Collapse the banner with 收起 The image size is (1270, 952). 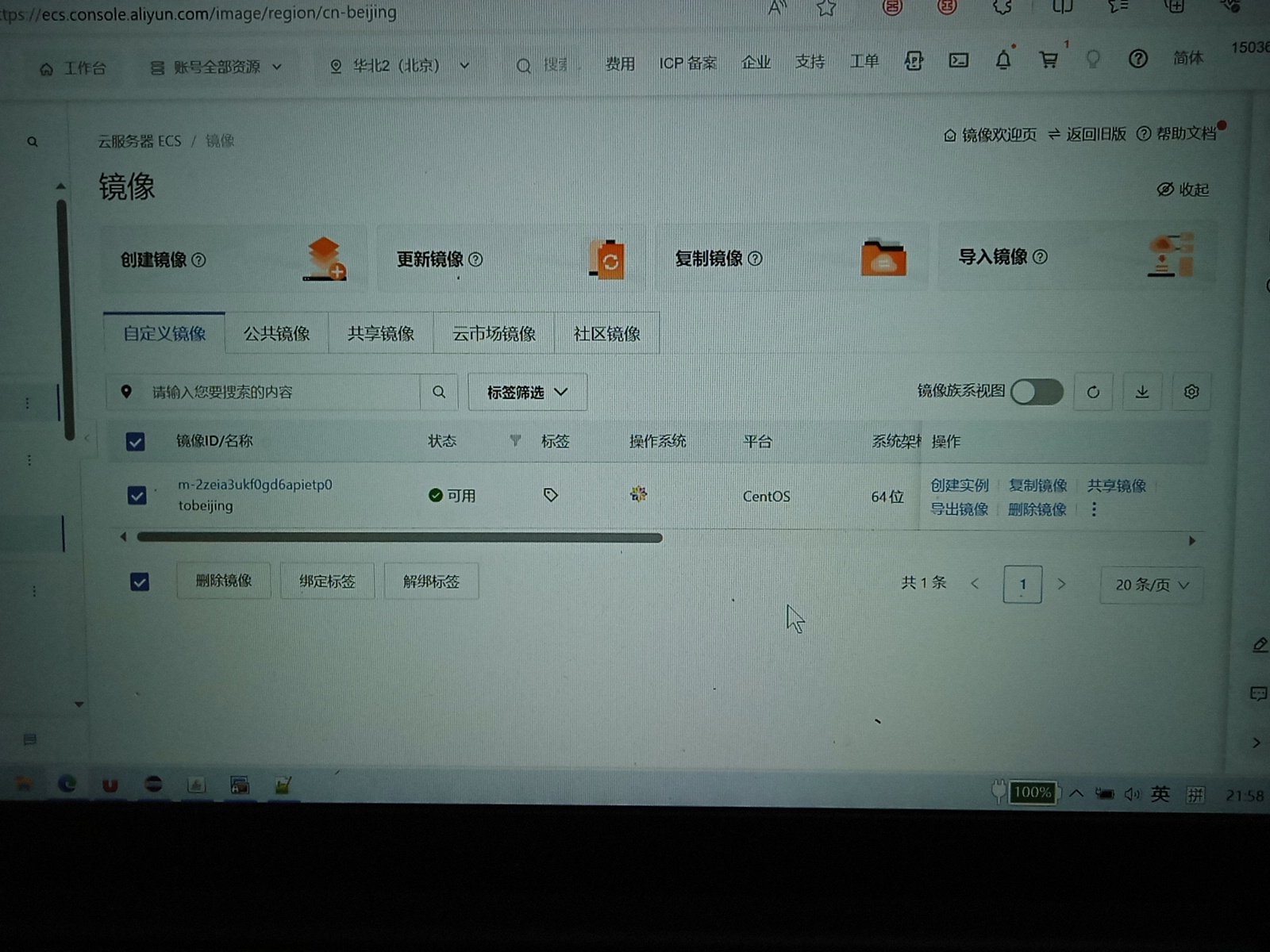tap(1183, 190)
